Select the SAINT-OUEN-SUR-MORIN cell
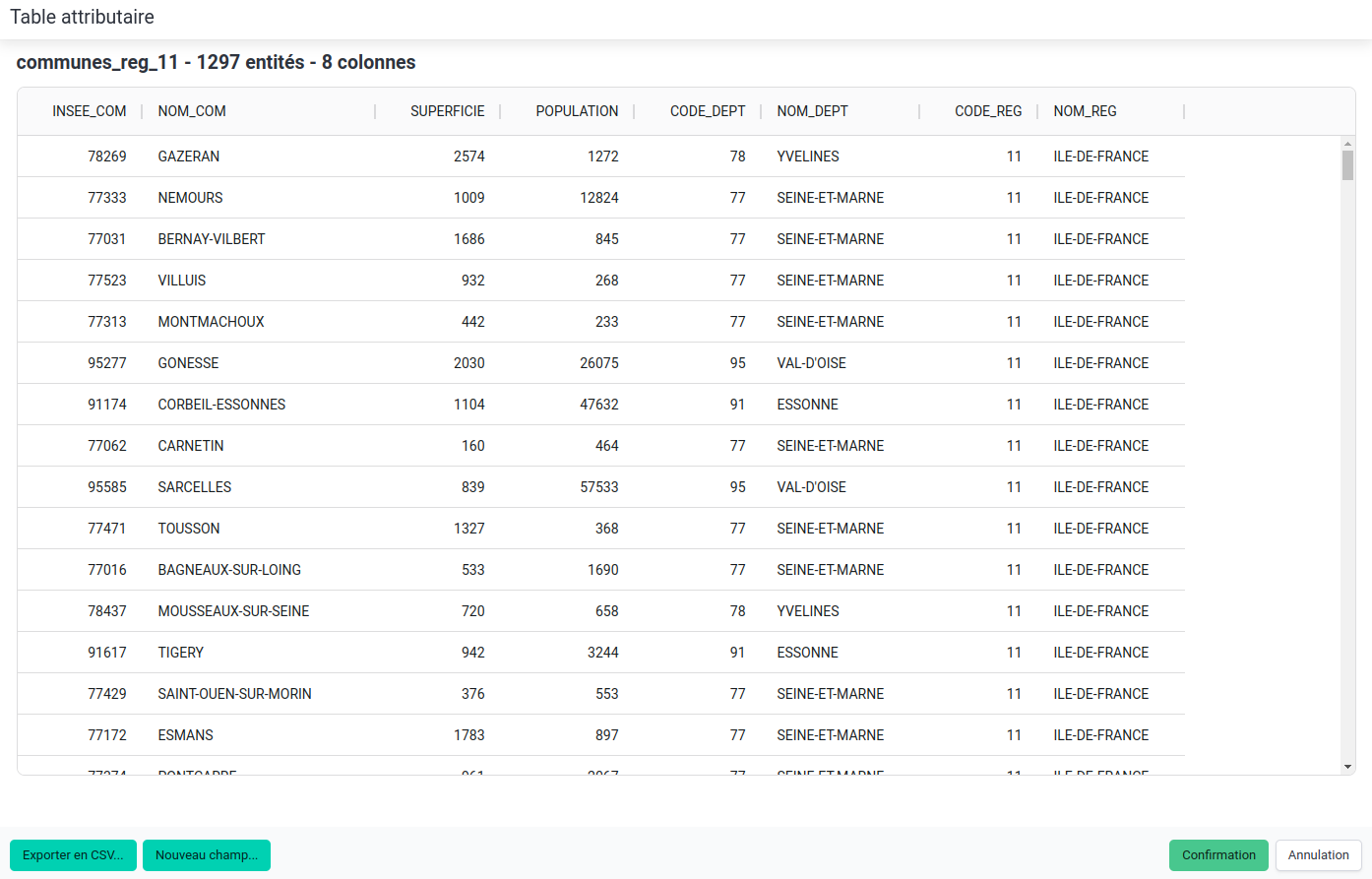This screenshot has width=1372, height=879. click(x=235, y=694)
